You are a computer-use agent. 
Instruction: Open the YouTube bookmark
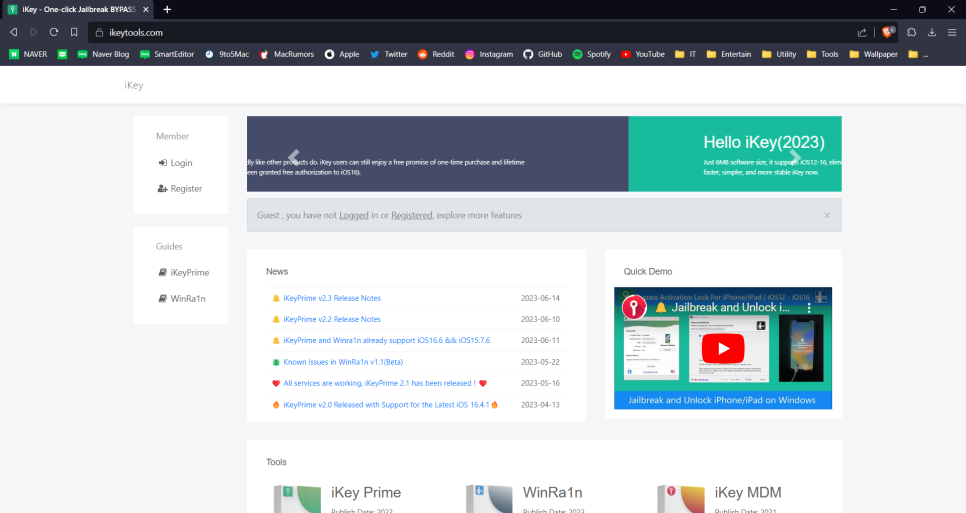click(x=643, y=54)
